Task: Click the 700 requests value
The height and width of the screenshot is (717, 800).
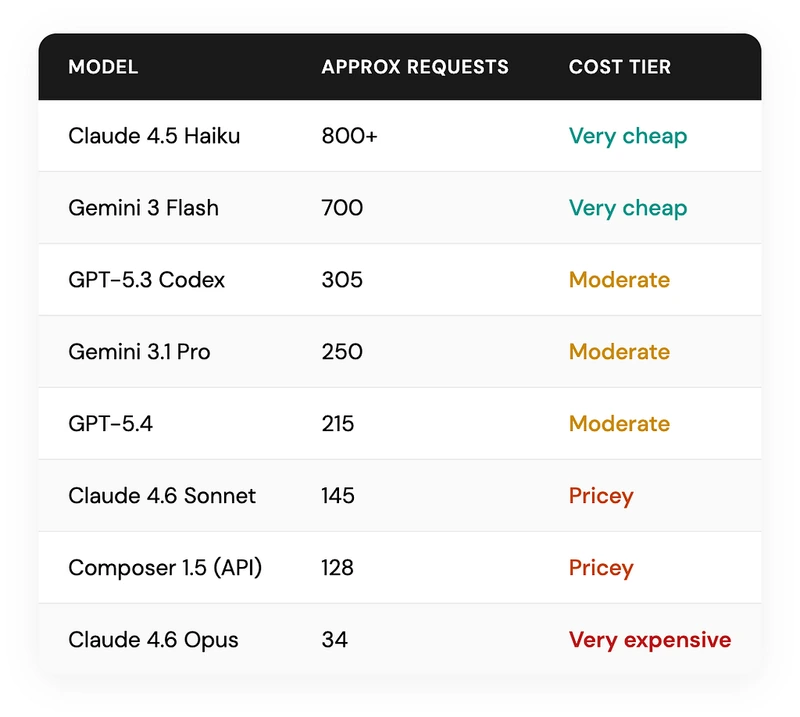Action: click(x=342, y=208)
